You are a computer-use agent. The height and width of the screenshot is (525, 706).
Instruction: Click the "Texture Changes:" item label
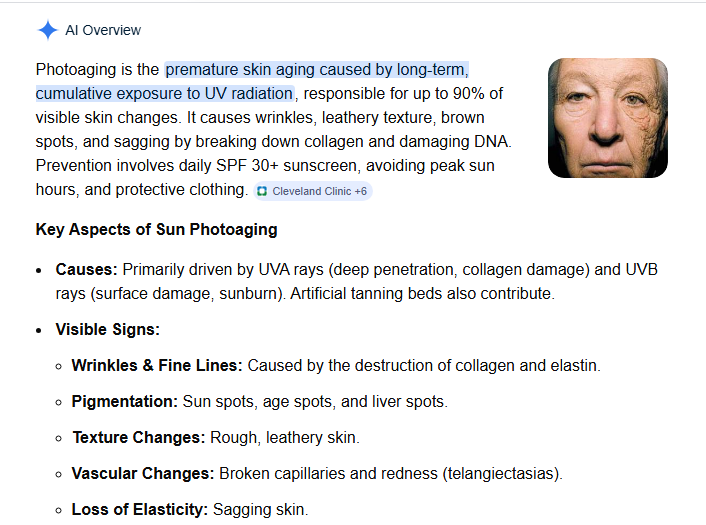click(x=138, y=438)
